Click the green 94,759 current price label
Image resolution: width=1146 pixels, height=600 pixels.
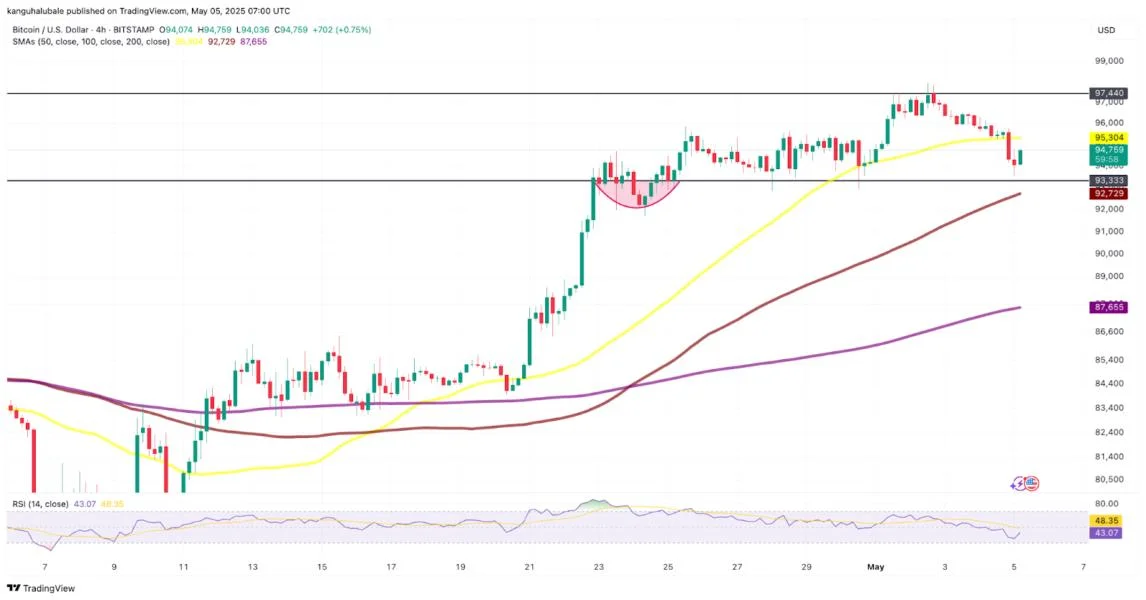[1109, 150]
